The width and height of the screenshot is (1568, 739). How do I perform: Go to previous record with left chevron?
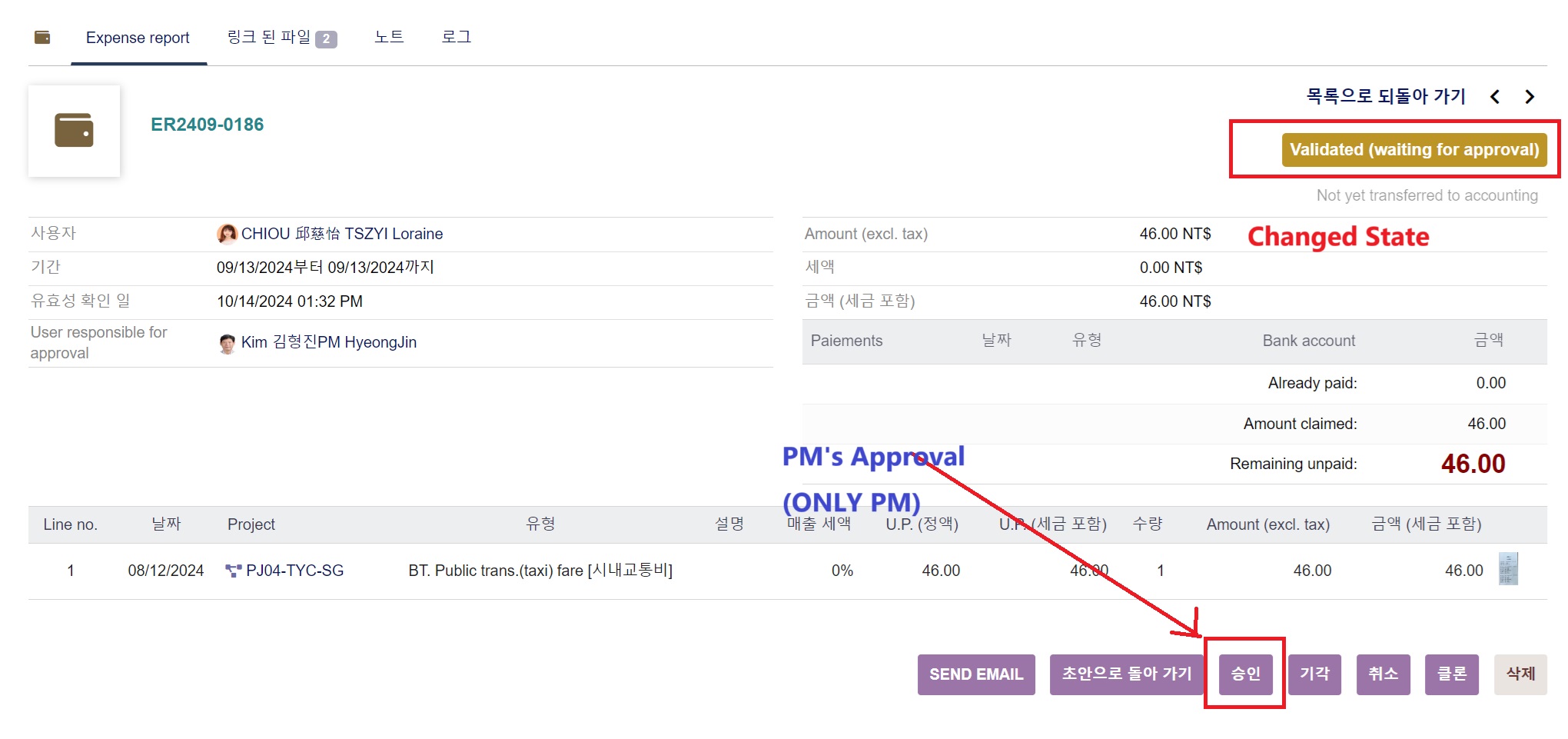tap(1495, 97)
